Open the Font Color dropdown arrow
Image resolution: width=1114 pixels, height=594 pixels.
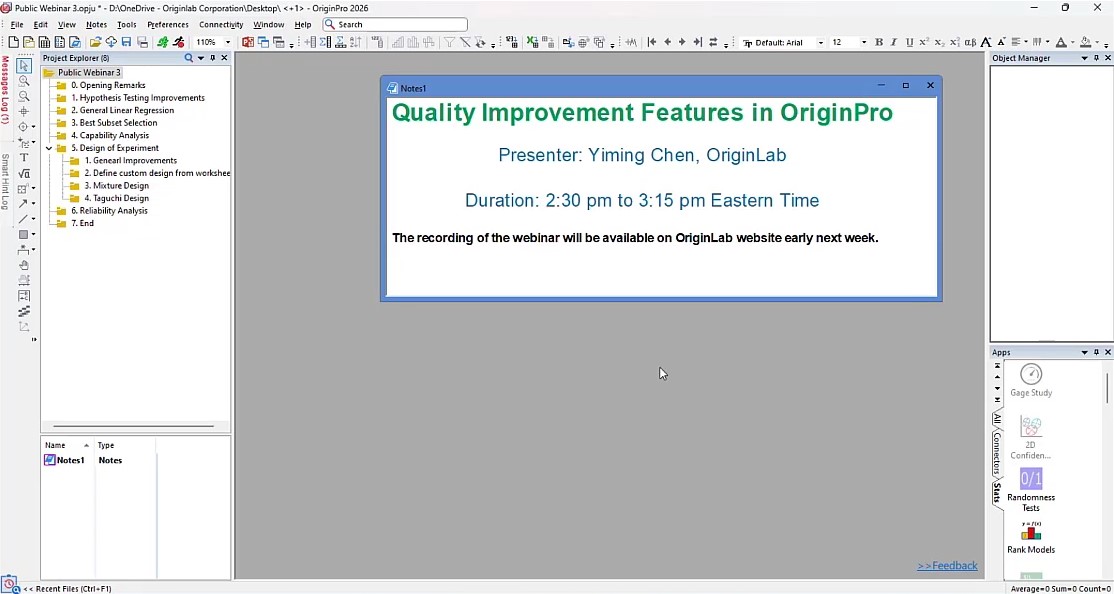[x=1073, y=43]
